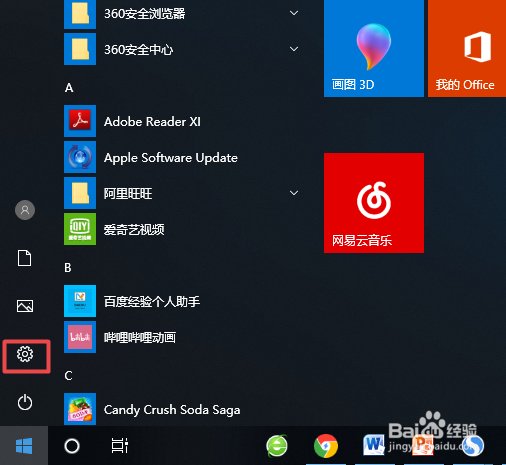Click the Windows Start button
This screenshot has height=465, width=506.
[24, 446]
